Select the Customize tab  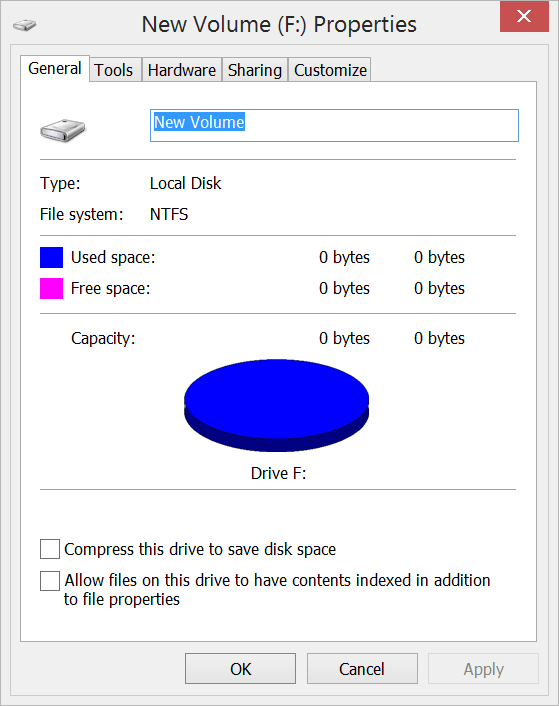(x=330, y=70)
